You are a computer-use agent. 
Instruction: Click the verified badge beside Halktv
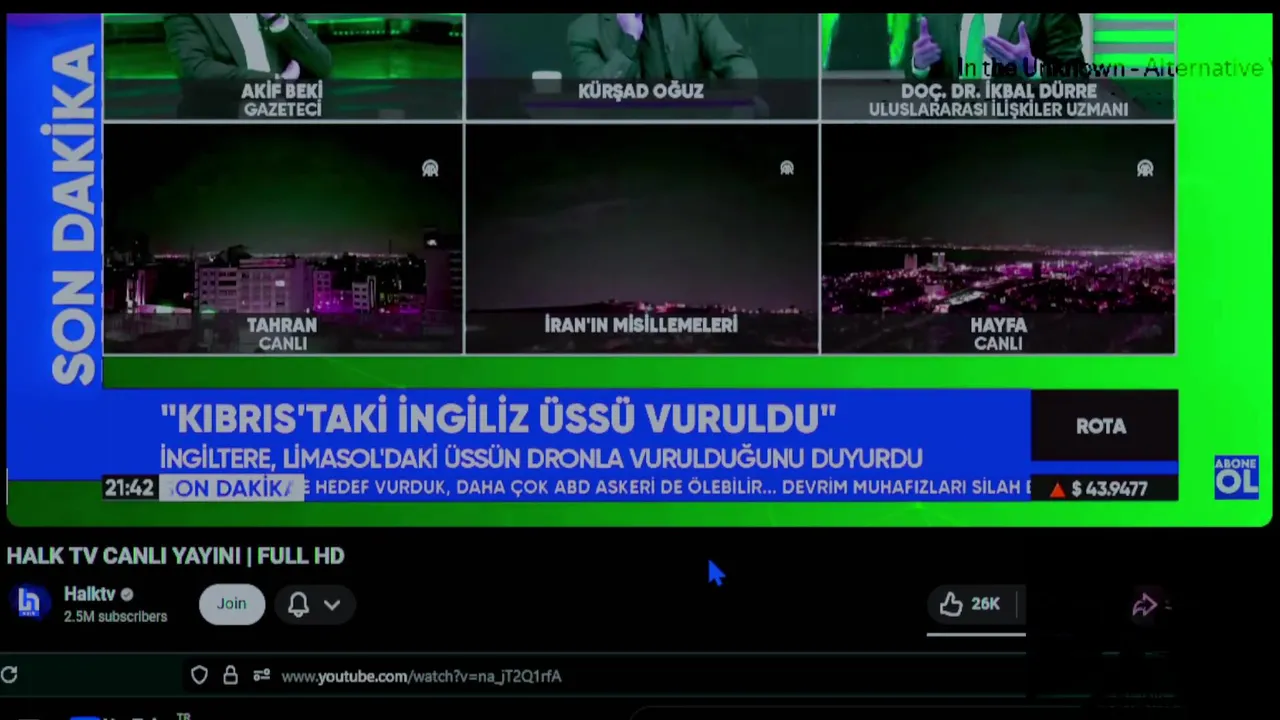click(127, 594)
